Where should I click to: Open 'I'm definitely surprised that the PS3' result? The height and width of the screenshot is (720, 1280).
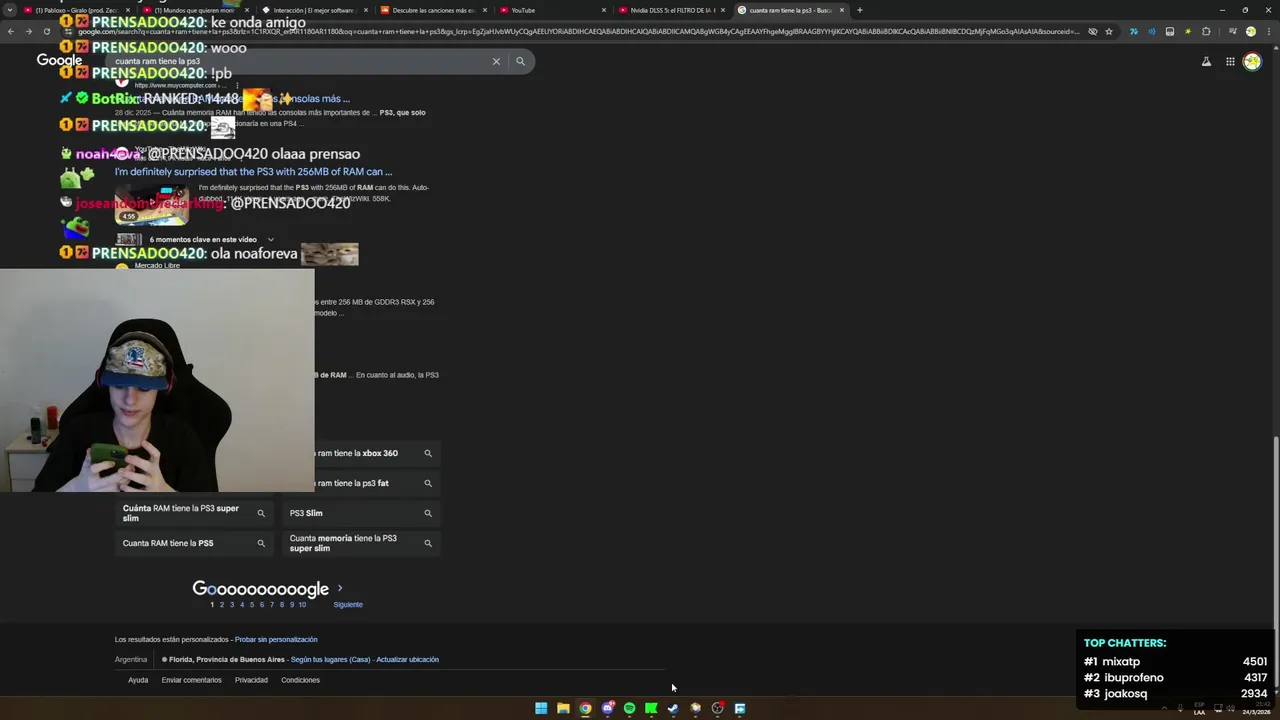253,172
